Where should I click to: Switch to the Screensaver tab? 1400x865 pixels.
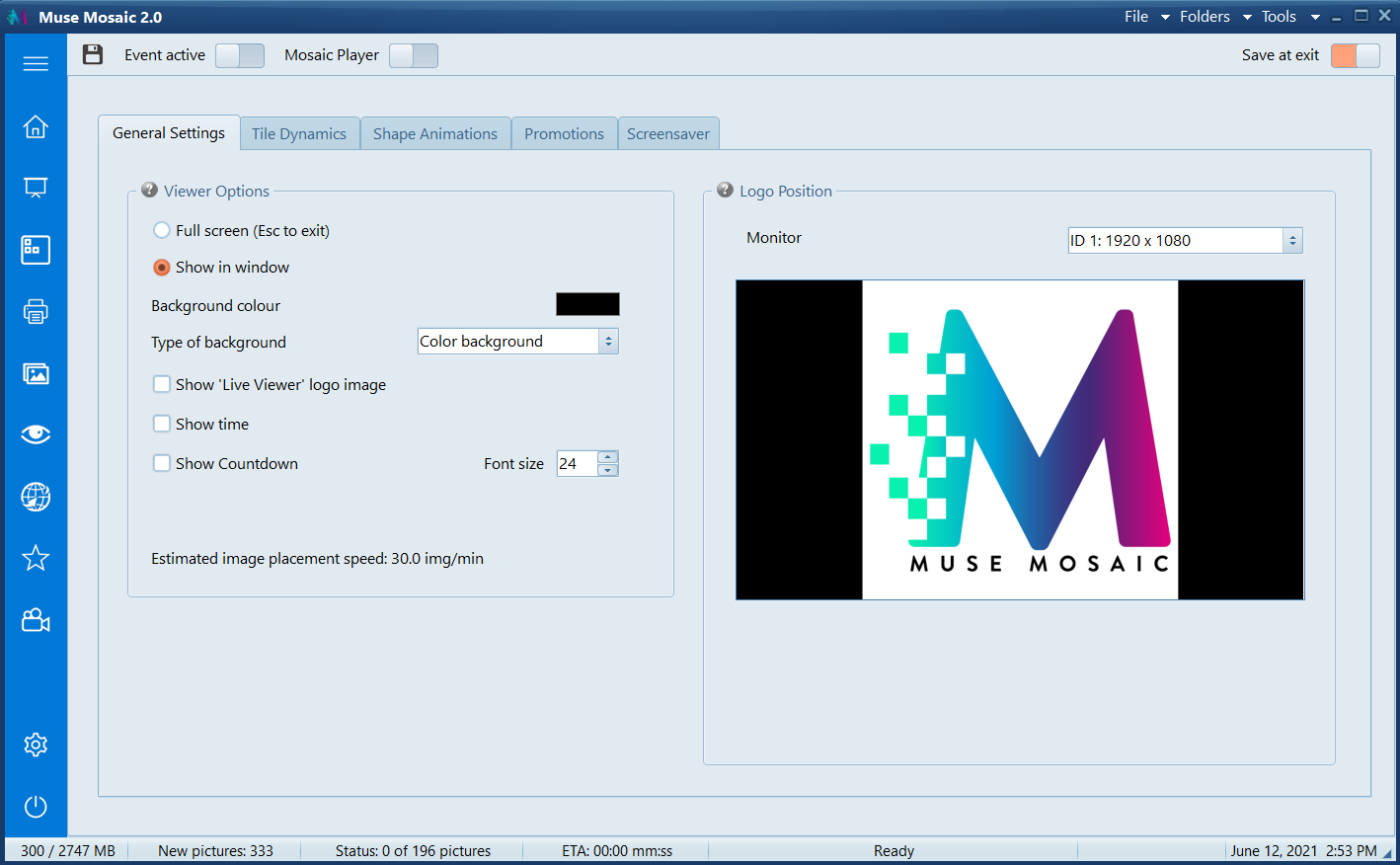(x=668, y=132)
